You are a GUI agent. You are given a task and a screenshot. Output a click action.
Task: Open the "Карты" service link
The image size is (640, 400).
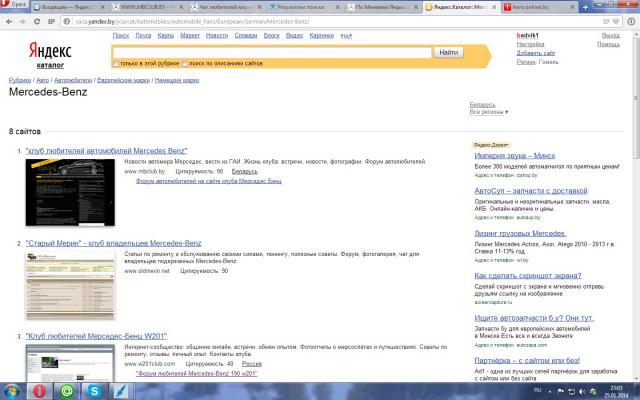(165, 36)
